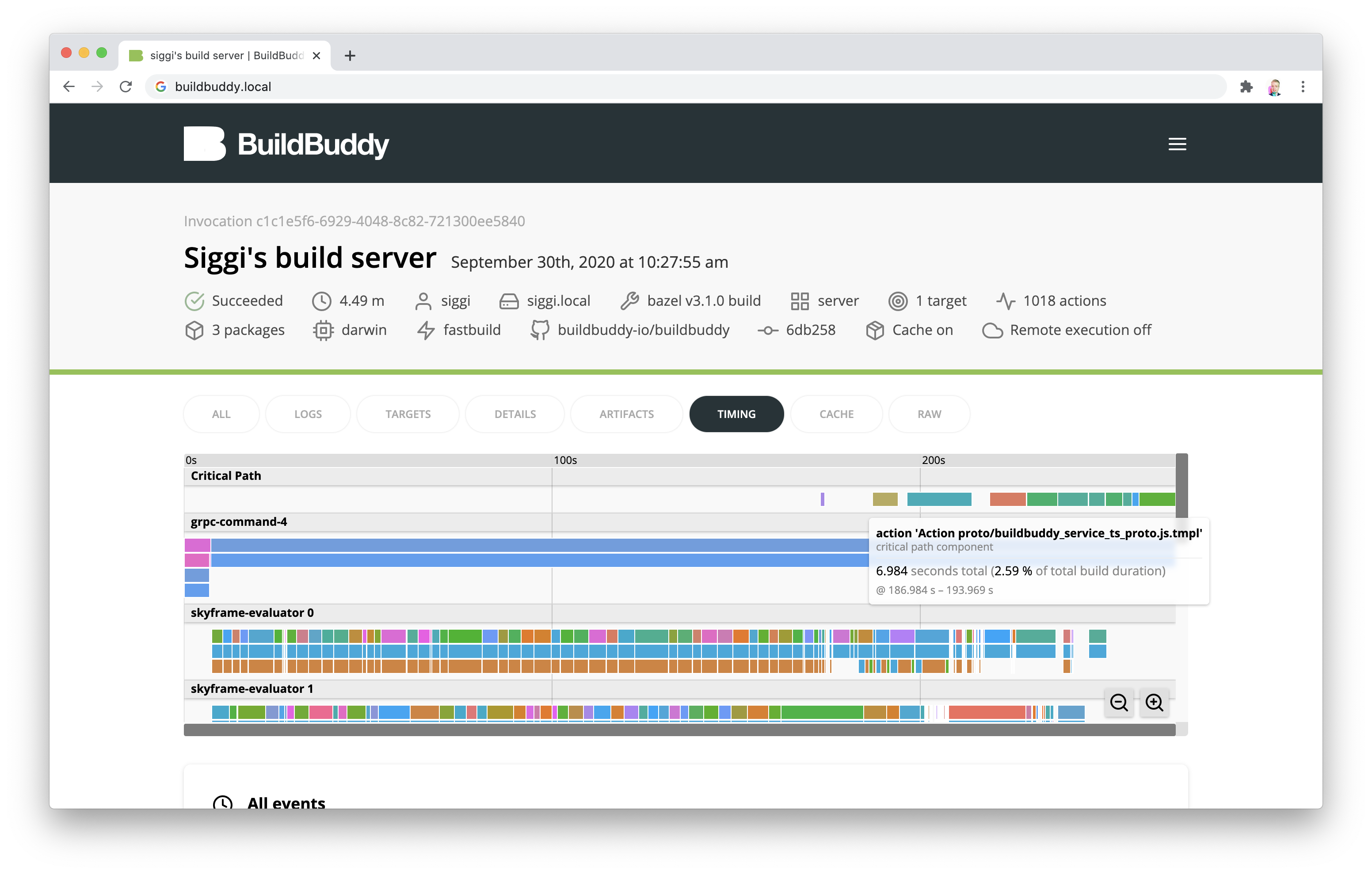1372x874 pixels.
Task: Click the long green skyframe-evaluator 1 block
Action: [x=822, y=712]
